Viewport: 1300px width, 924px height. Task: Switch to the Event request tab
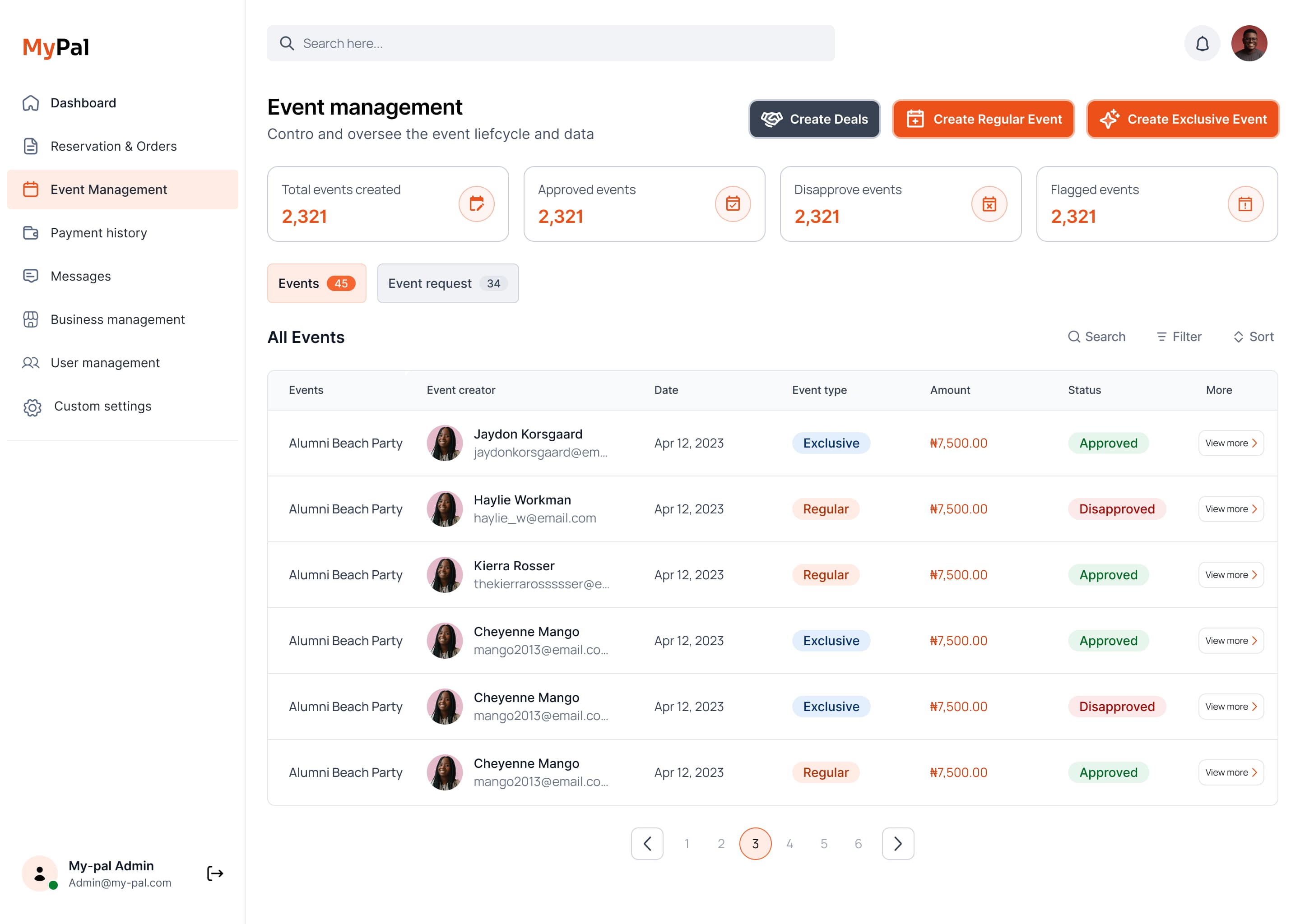click(447, 283)
